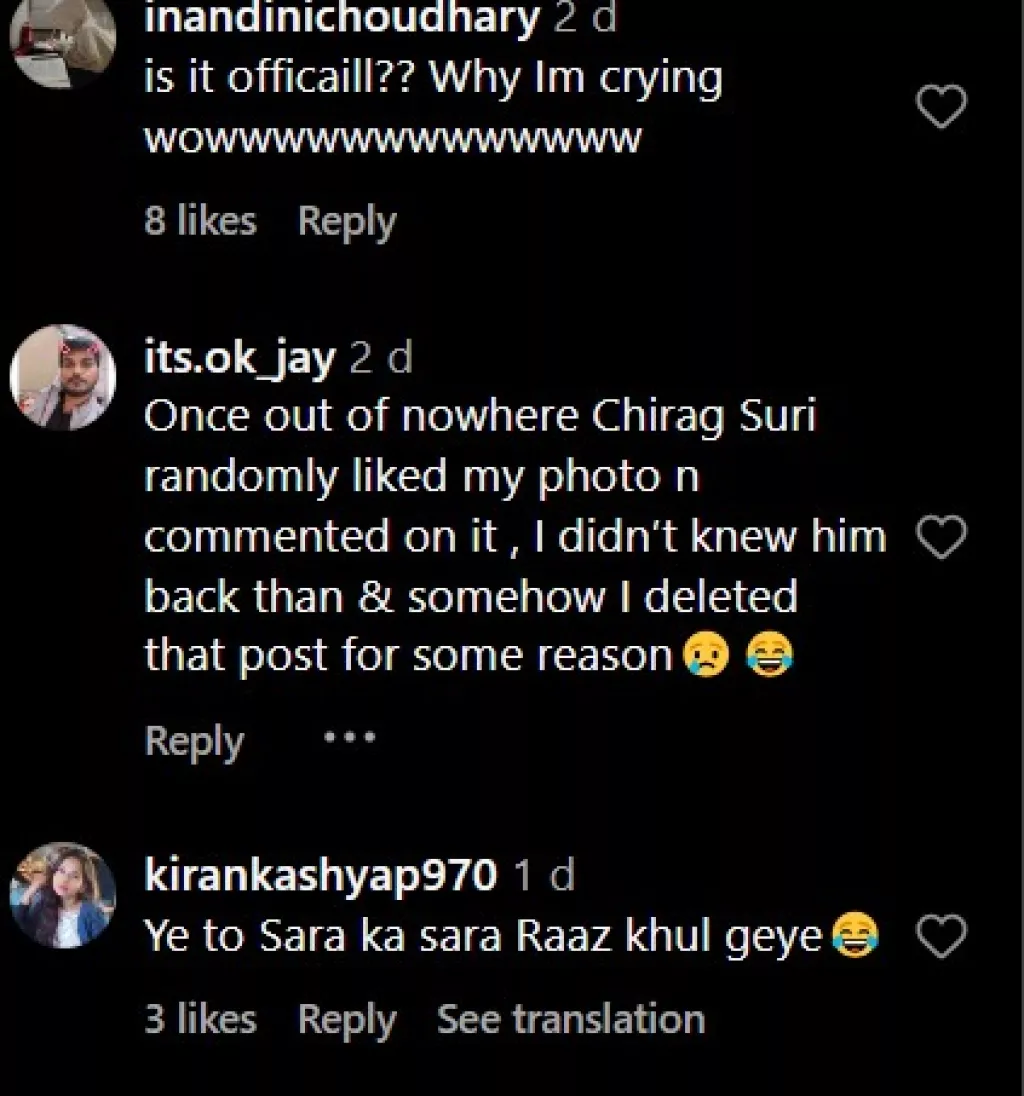This screenshot has height=1096, width=1024.
Task: Reply to its.ok_jay's comment
Action: tap(194, 740)
